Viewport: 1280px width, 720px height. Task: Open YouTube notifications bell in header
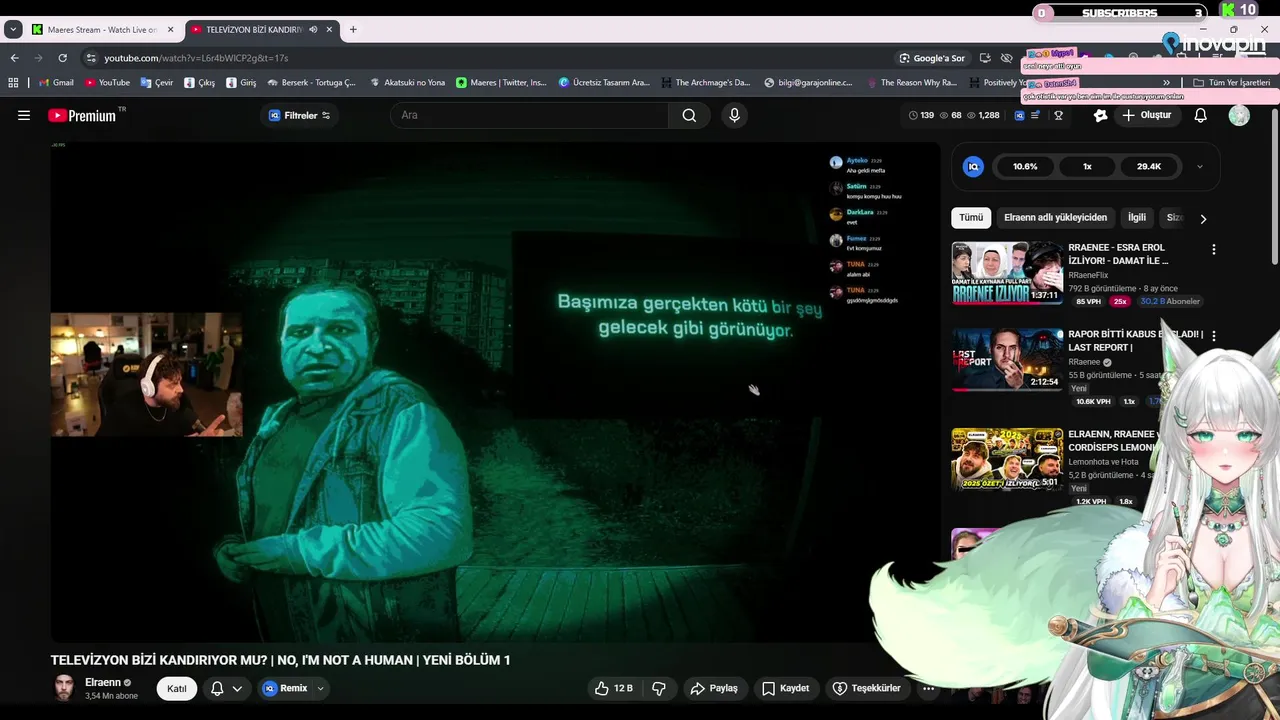click(1201, 115)
